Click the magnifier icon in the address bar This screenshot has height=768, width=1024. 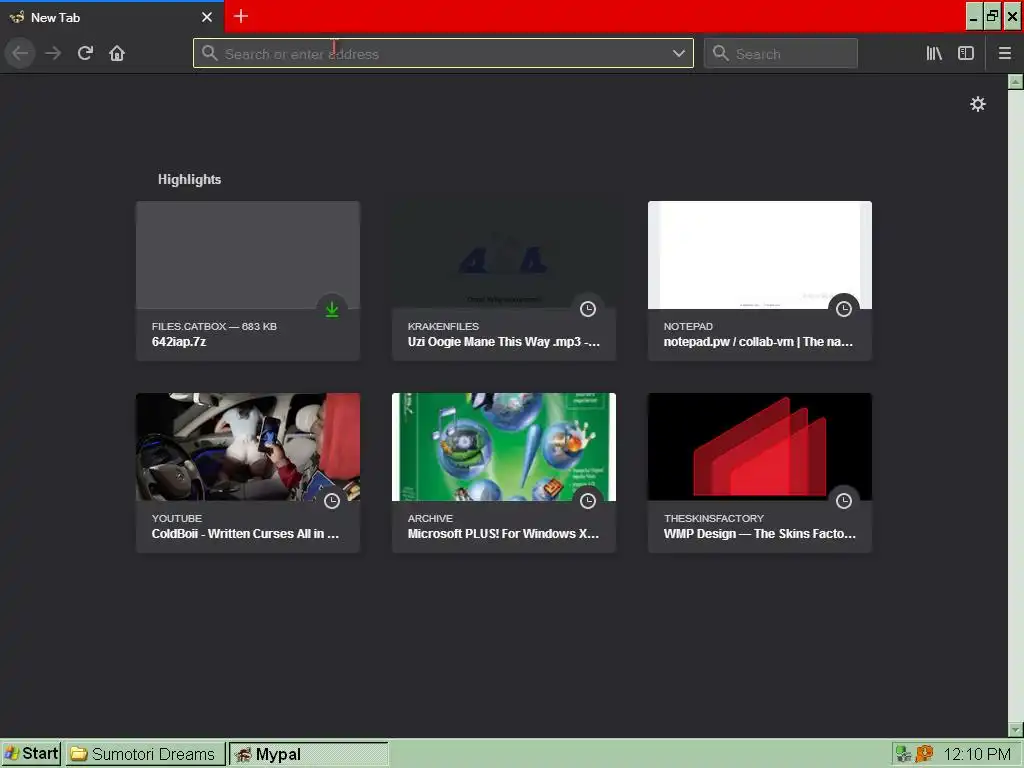coord(209,54)
